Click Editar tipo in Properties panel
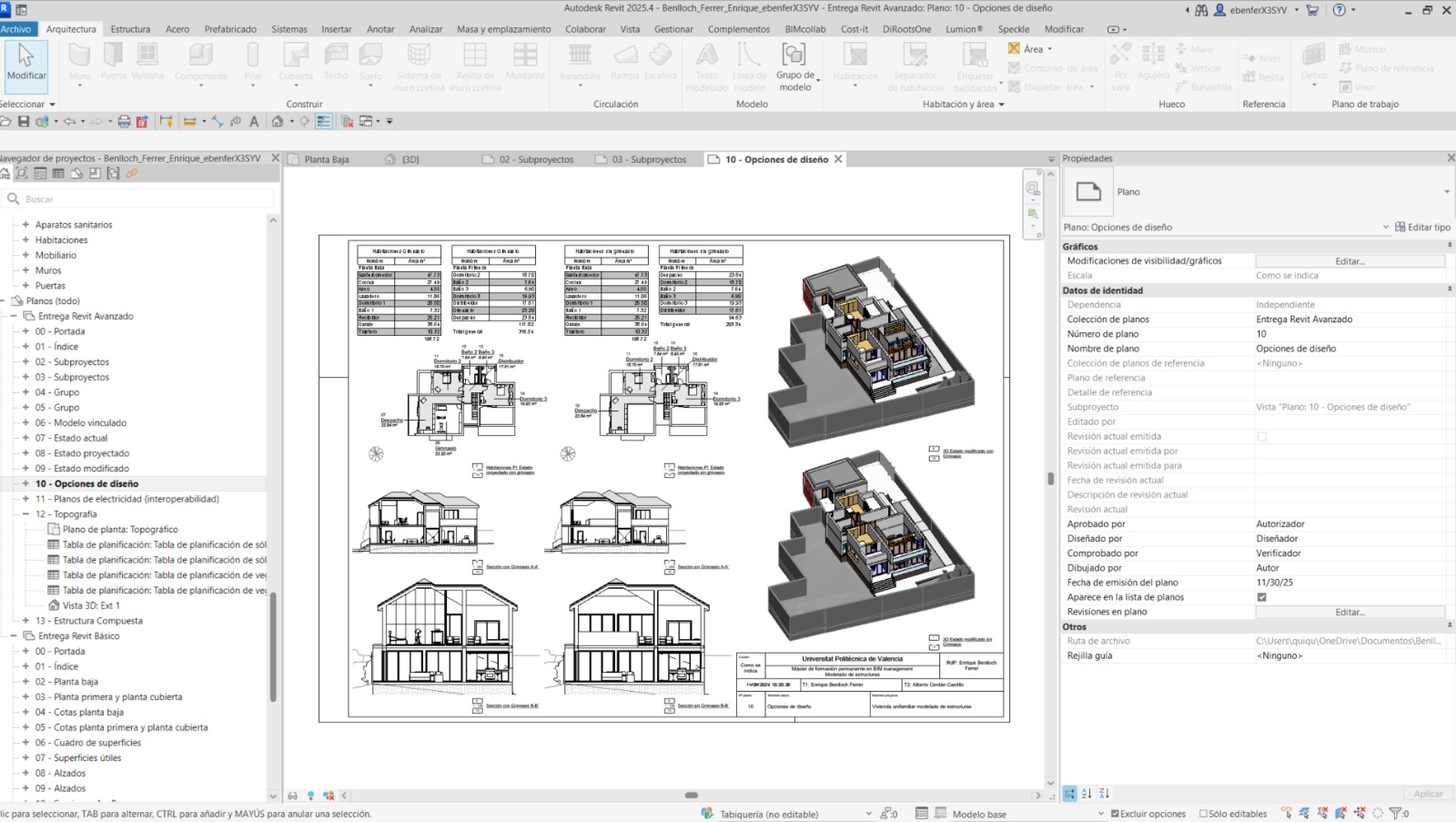This screenshot has height=822, width=1456. click(x=1423, y=228)
